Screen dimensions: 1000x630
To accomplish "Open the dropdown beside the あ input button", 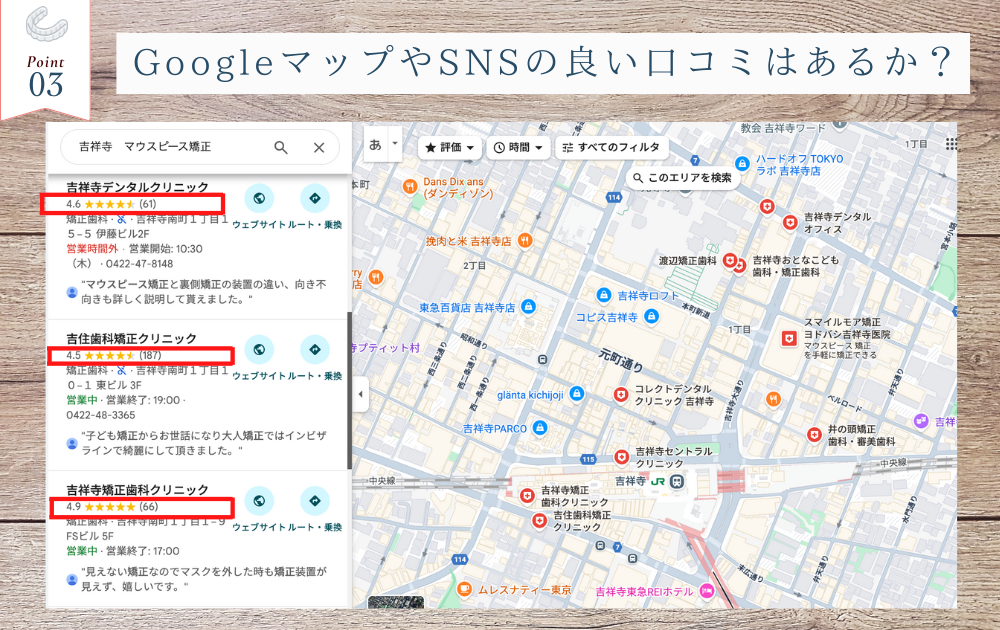I will pos(394,146).
